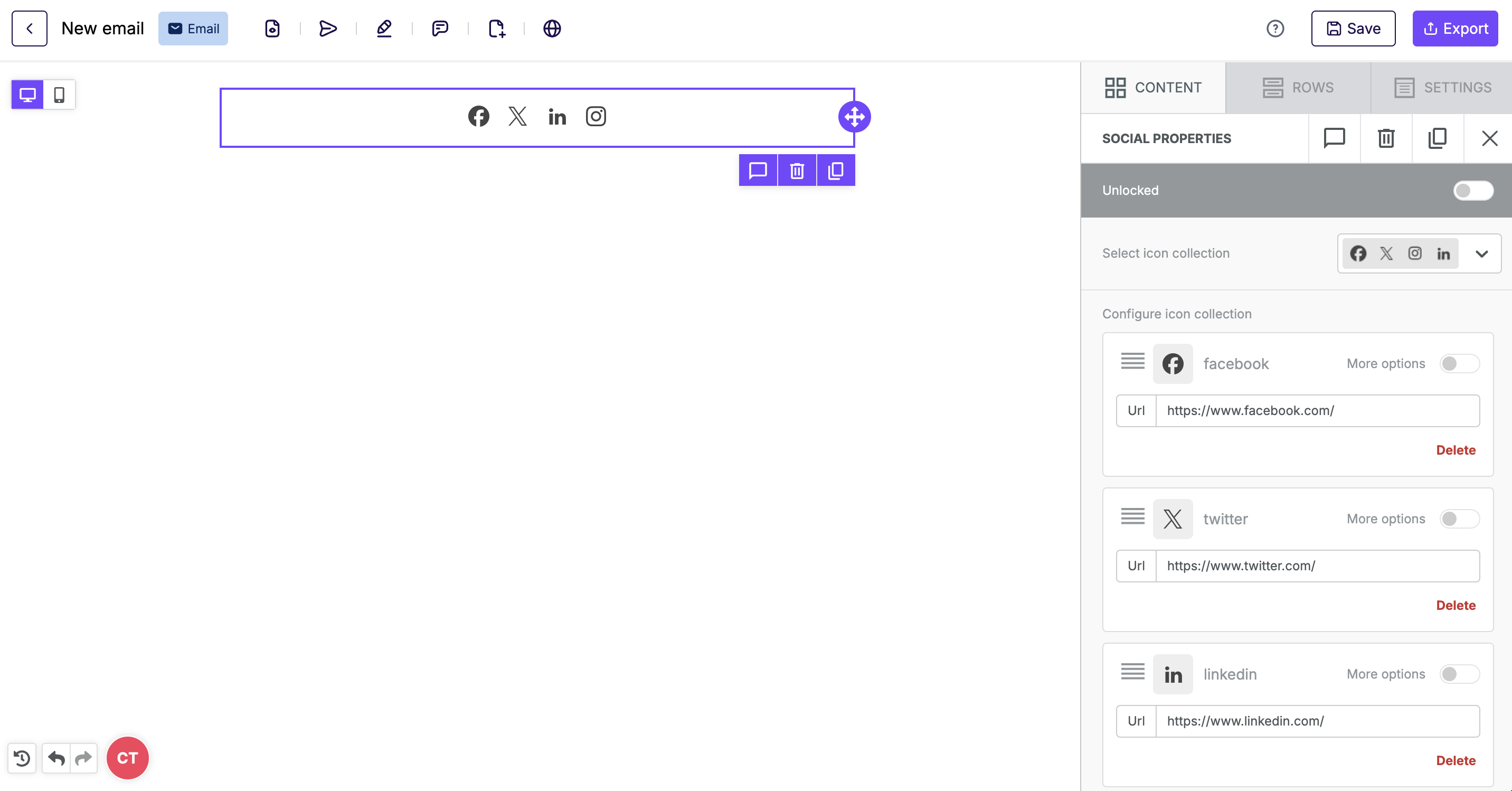Viewport: 1512px width, 791px height.
Task: Go back using the arrow button
Action: (x=30, y=28)
